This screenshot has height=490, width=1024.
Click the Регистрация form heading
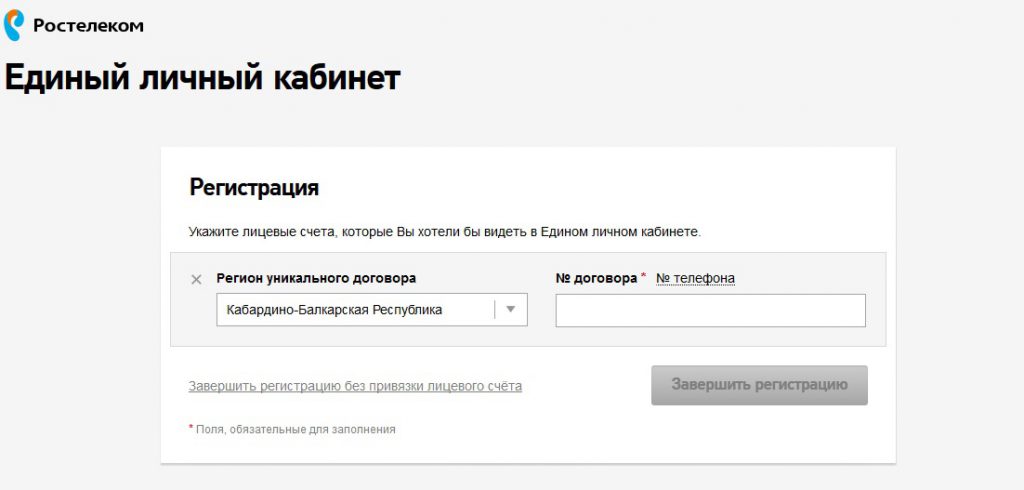click(254, 187)
